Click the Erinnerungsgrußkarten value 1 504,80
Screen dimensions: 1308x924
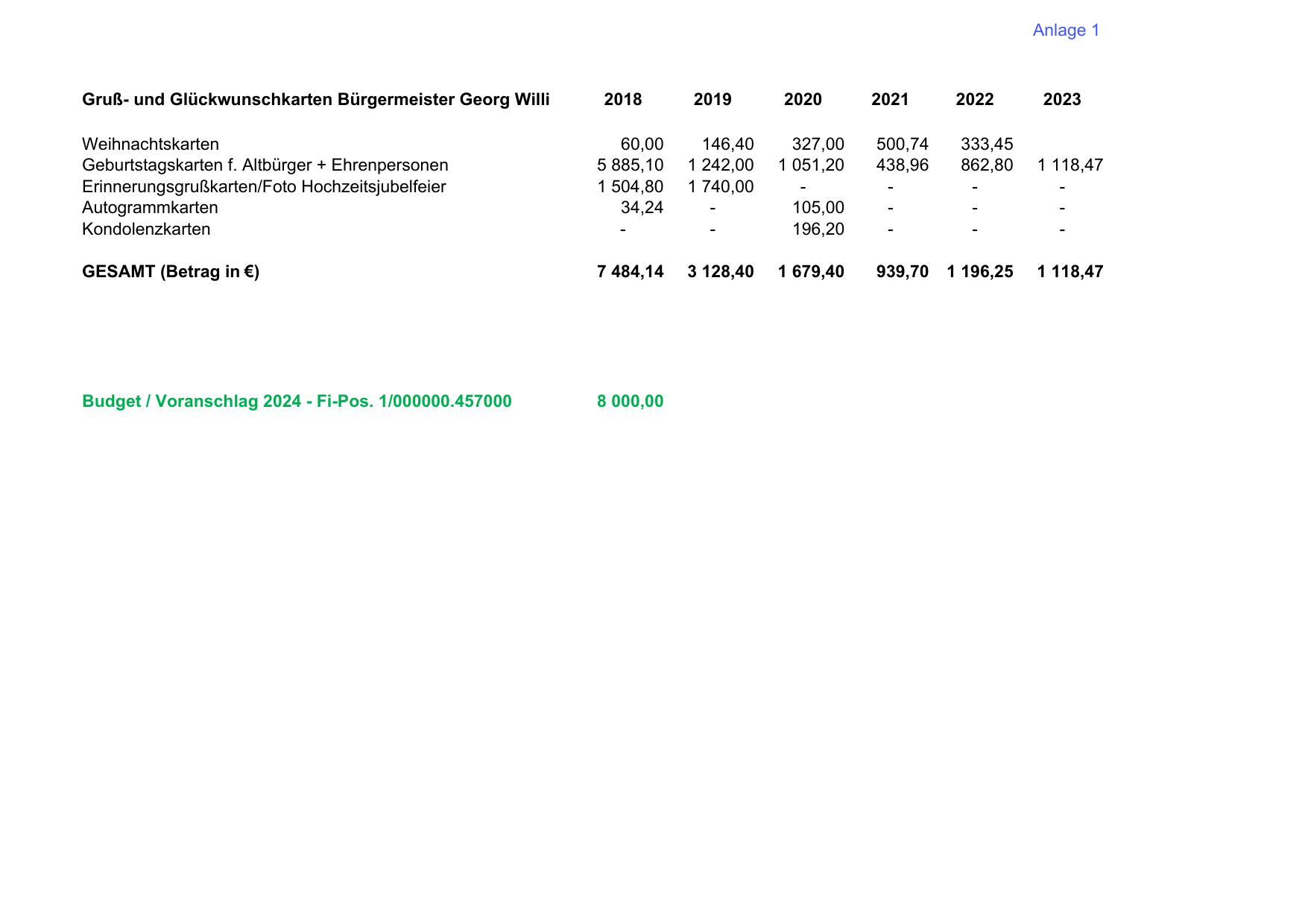[x=631, y=187]
